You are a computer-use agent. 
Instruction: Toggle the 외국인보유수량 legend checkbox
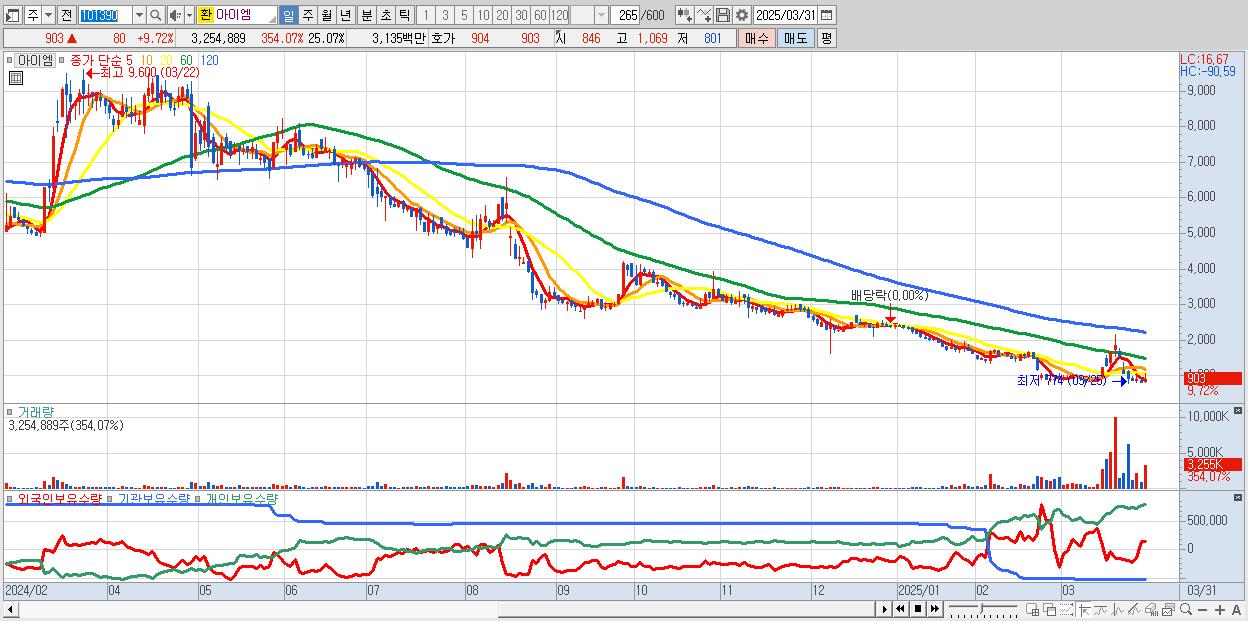click(9, 498)
